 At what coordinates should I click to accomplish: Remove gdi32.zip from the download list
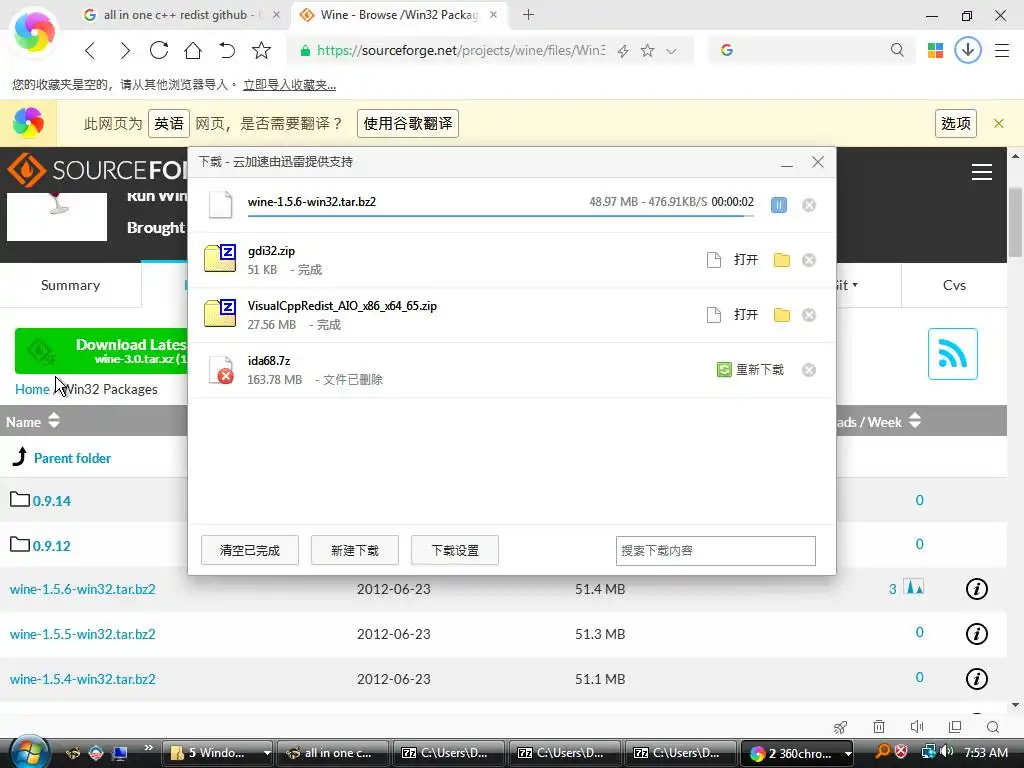click(x=808, y=260)
